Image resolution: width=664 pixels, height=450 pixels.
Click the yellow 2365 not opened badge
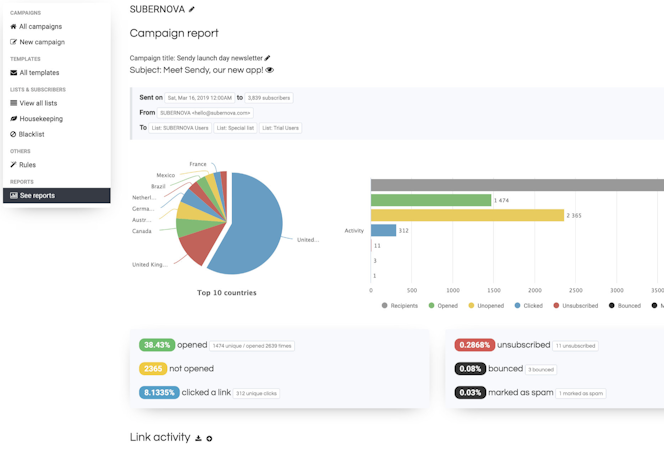[153, 369]
